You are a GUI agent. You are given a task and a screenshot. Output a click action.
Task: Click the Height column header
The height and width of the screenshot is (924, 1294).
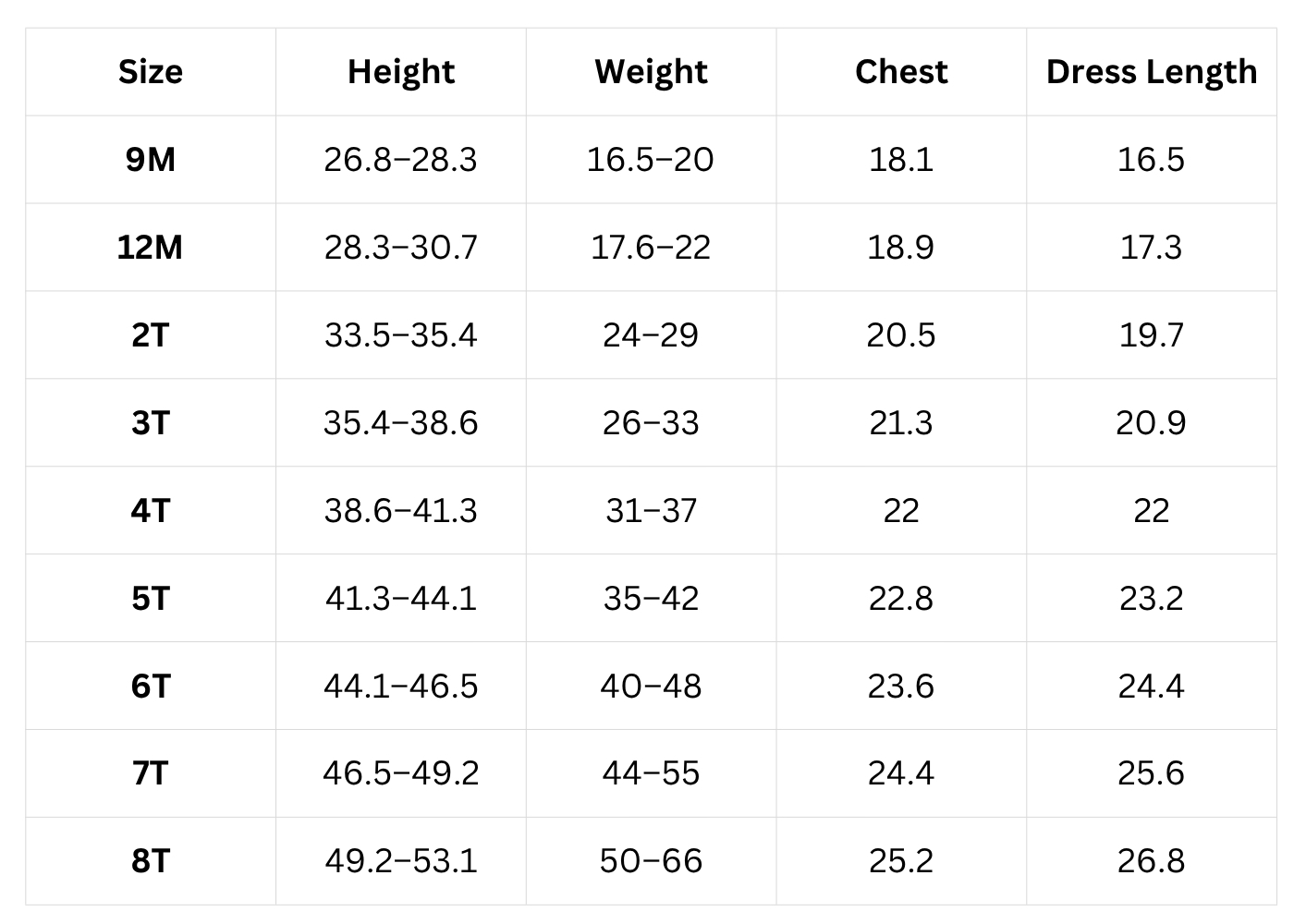[401, 72]
